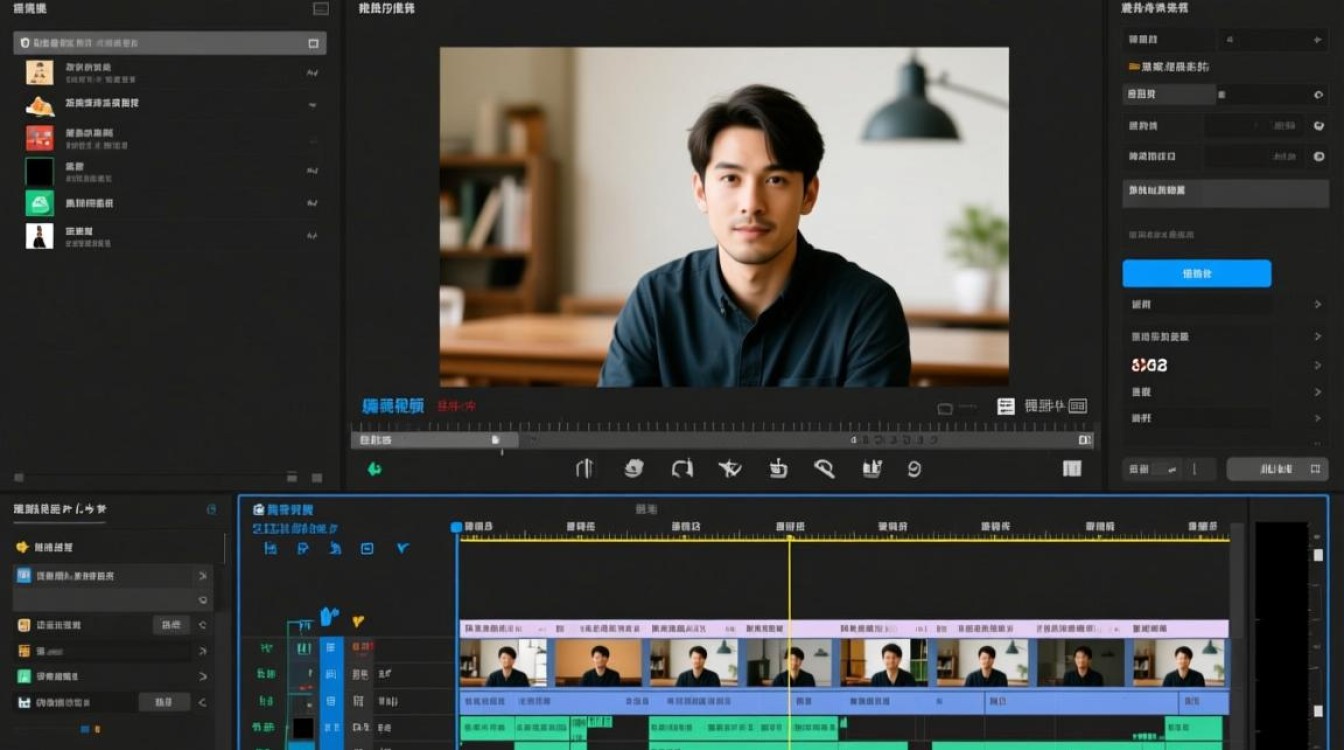Select the lower-left panel's underlined title tab
The image size is (1344, 750).
[60, 509]
